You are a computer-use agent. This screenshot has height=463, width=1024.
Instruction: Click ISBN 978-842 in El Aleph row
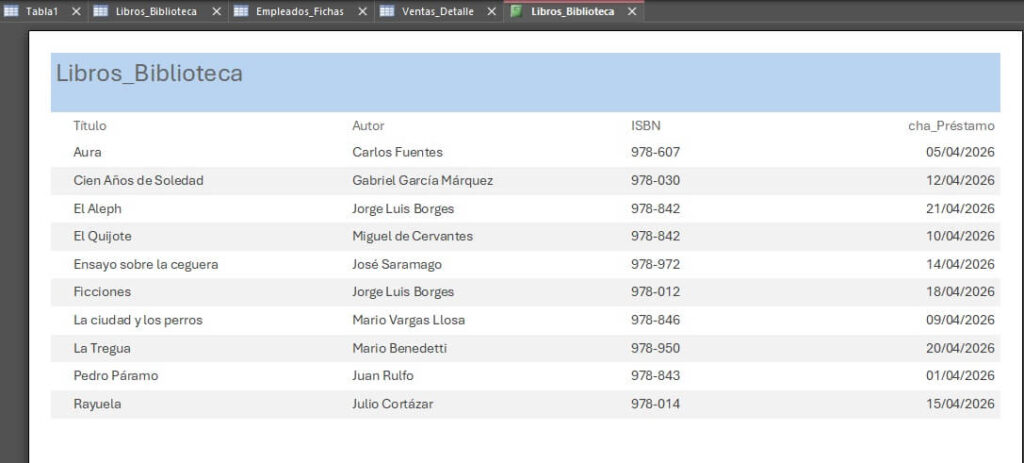coord(656,208)
